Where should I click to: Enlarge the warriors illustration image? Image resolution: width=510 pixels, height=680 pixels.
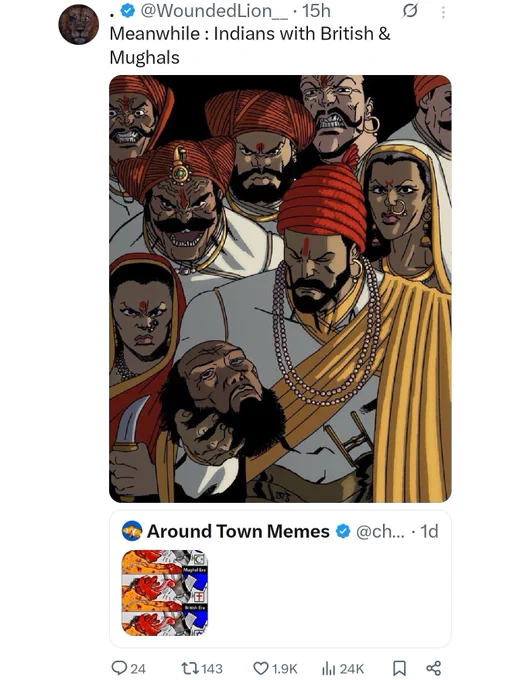coord(280,288)
